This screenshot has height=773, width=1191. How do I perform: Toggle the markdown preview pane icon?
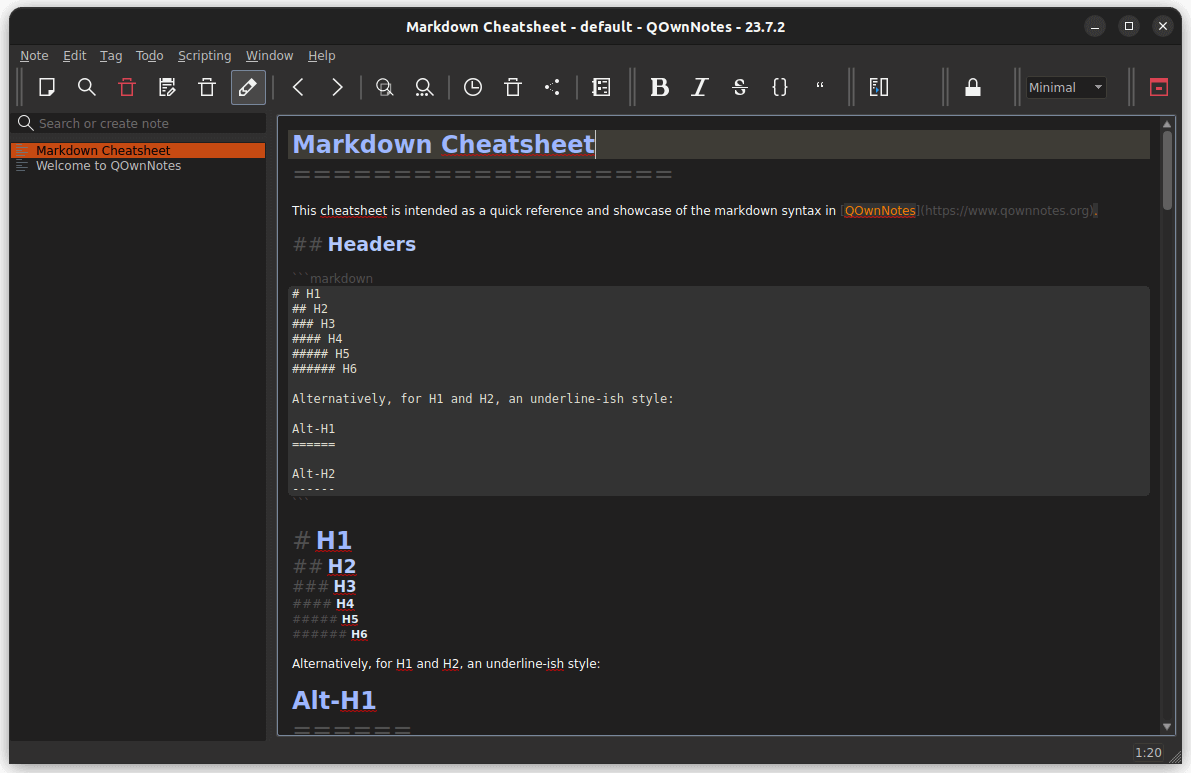878,87
